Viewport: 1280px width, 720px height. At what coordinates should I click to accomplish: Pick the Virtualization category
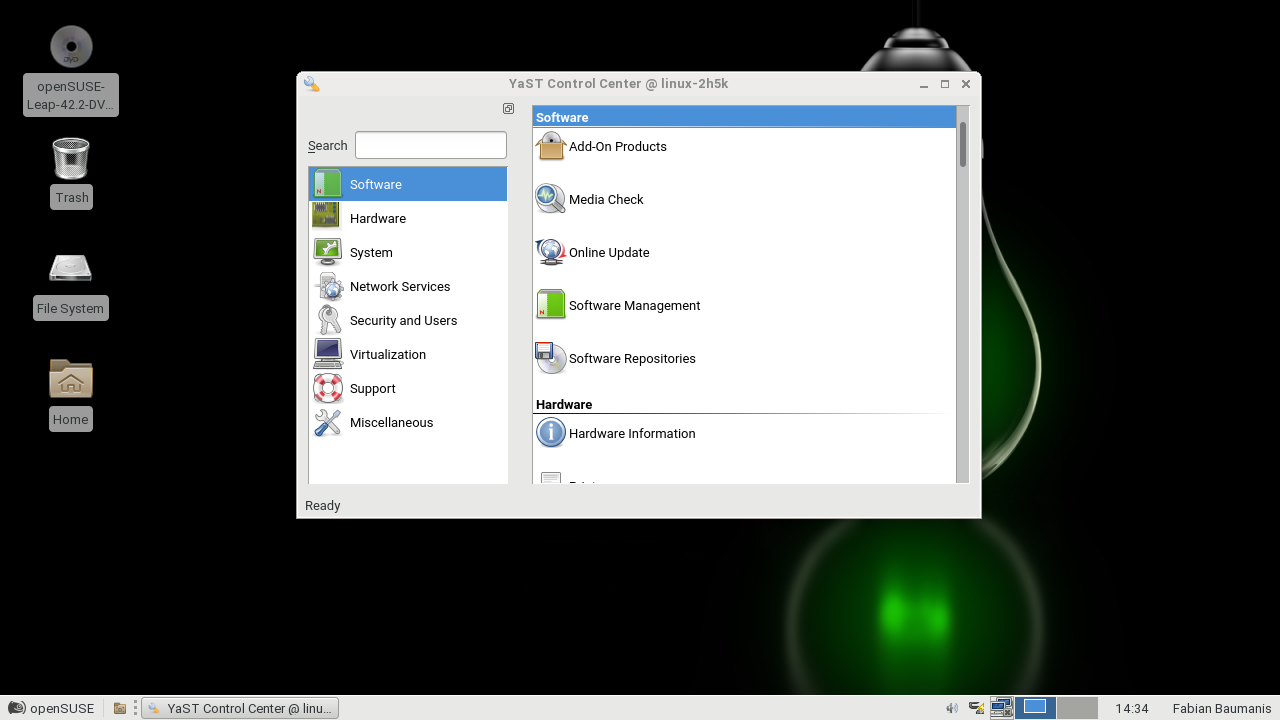pos(388,354)
